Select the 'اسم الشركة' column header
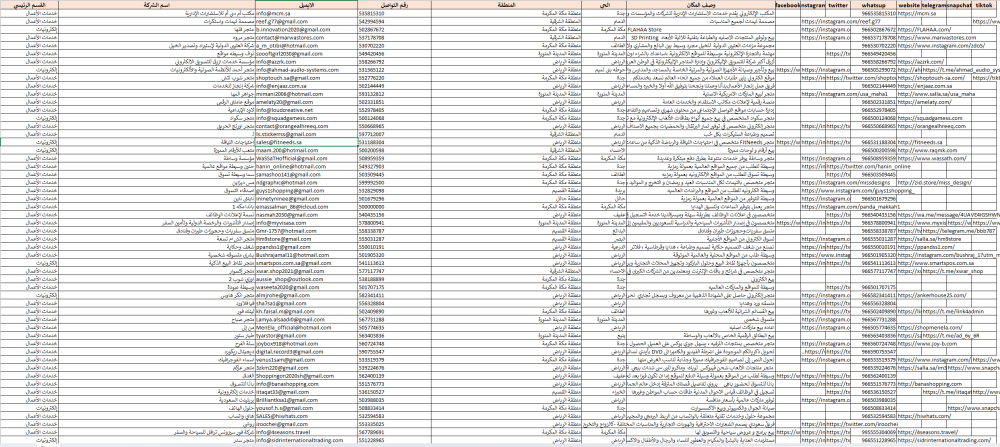Image resolution: width=1000 pixels, height=447 pixels. click(x=156, y=4)
